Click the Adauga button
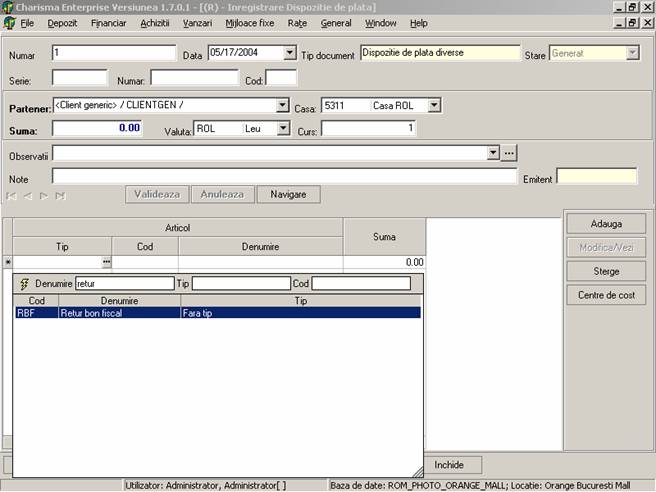Image resolution: width=656 pixels, height=492 pixels. pyautogui.click(x=606, y=224)
